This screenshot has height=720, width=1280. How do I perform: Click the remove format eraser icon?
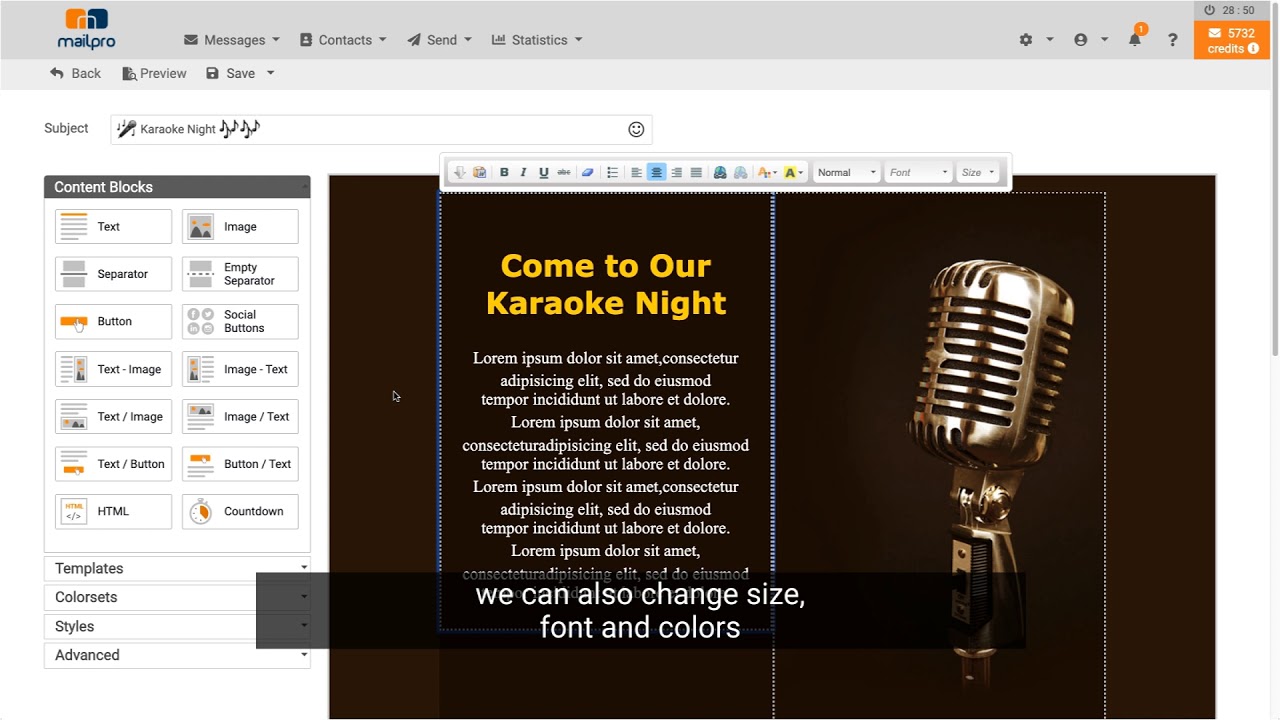[x=588, y=173]
